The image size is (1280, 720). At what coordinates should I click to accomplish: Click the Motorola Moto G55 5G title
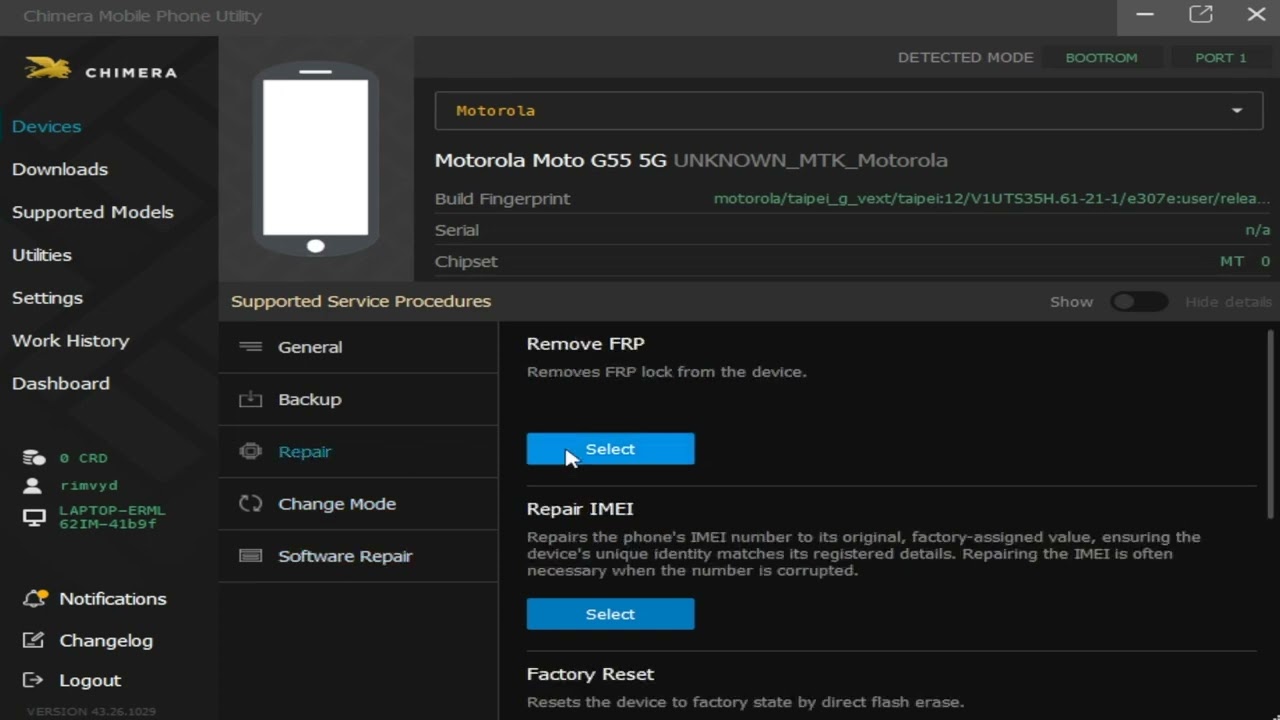(551, 160)
